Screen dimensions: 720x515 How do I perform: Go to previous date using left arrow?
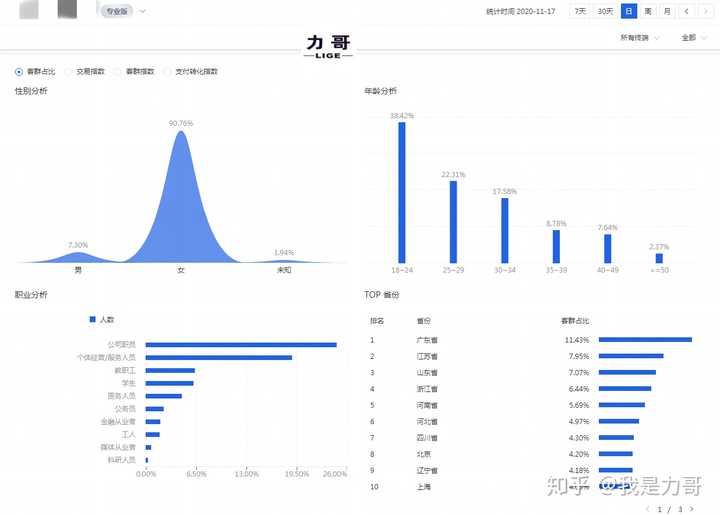coord(687,11)
